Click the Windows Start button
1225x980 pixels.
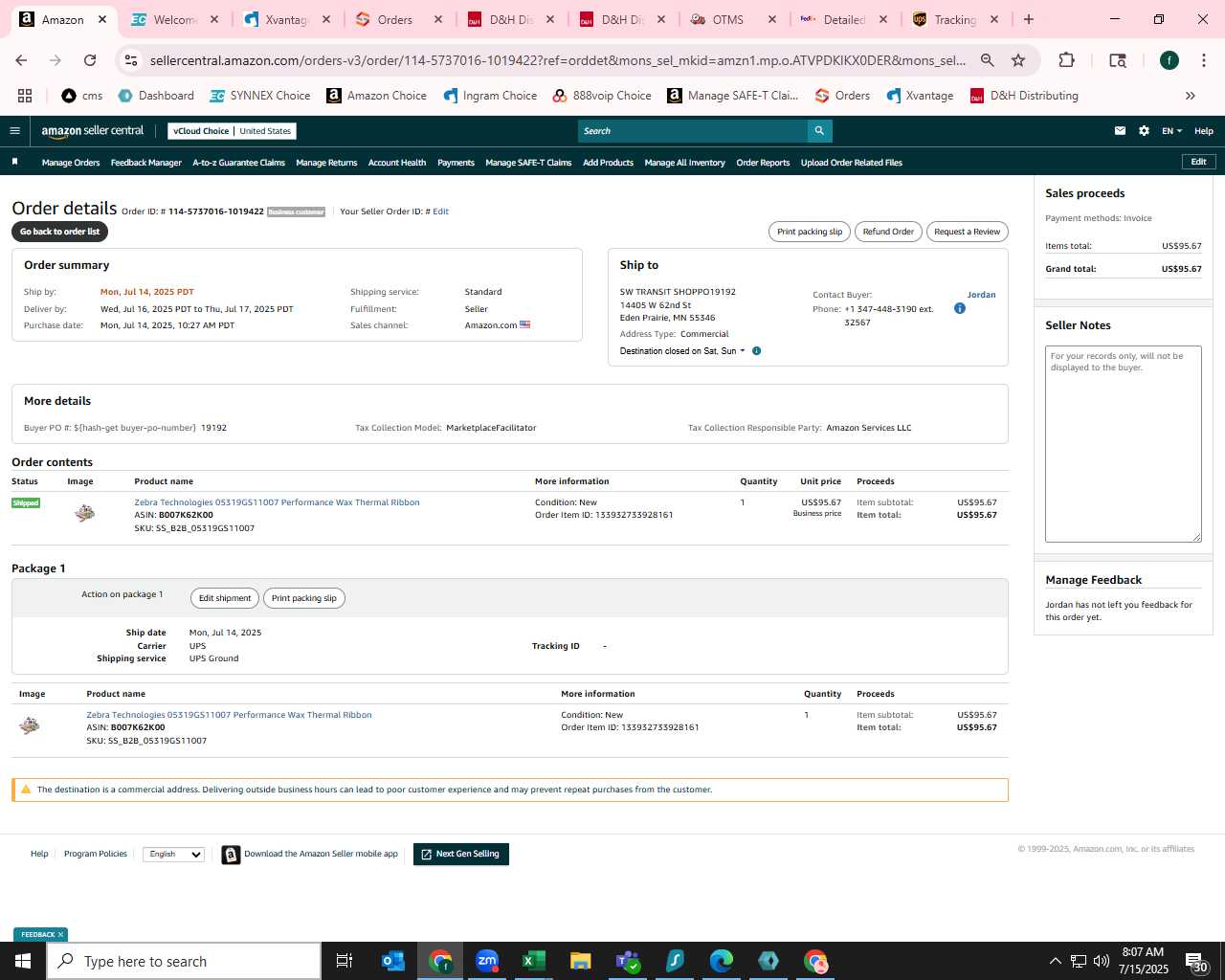pos(23,961)
